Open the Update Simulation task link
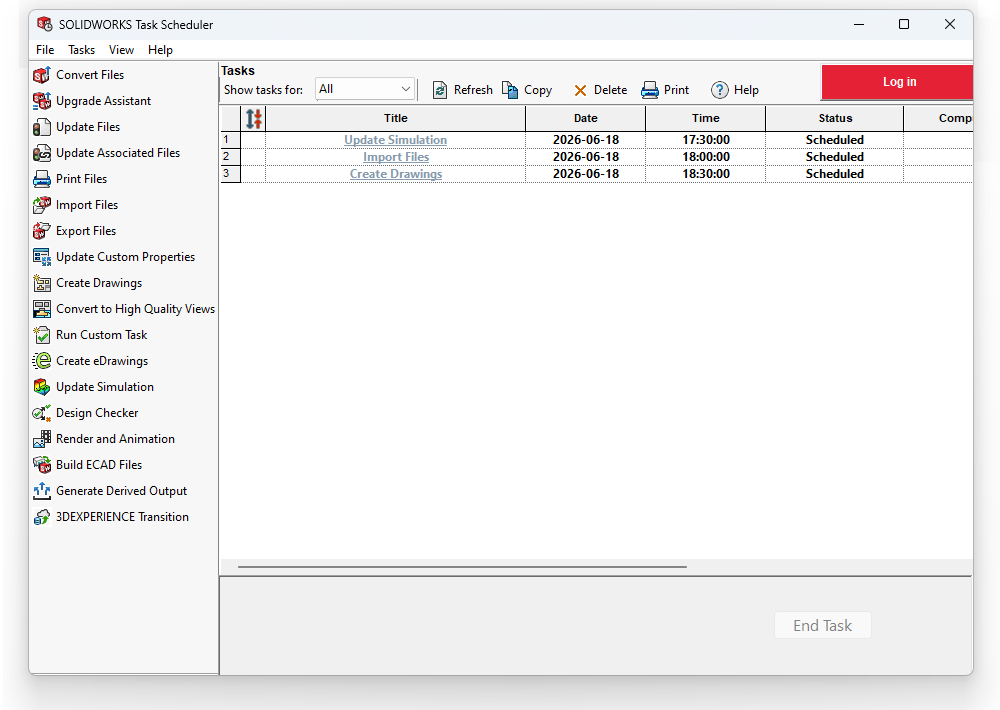Image resolution: width=1000 pixels, height=710 pixels. click(x=395, y=140)
